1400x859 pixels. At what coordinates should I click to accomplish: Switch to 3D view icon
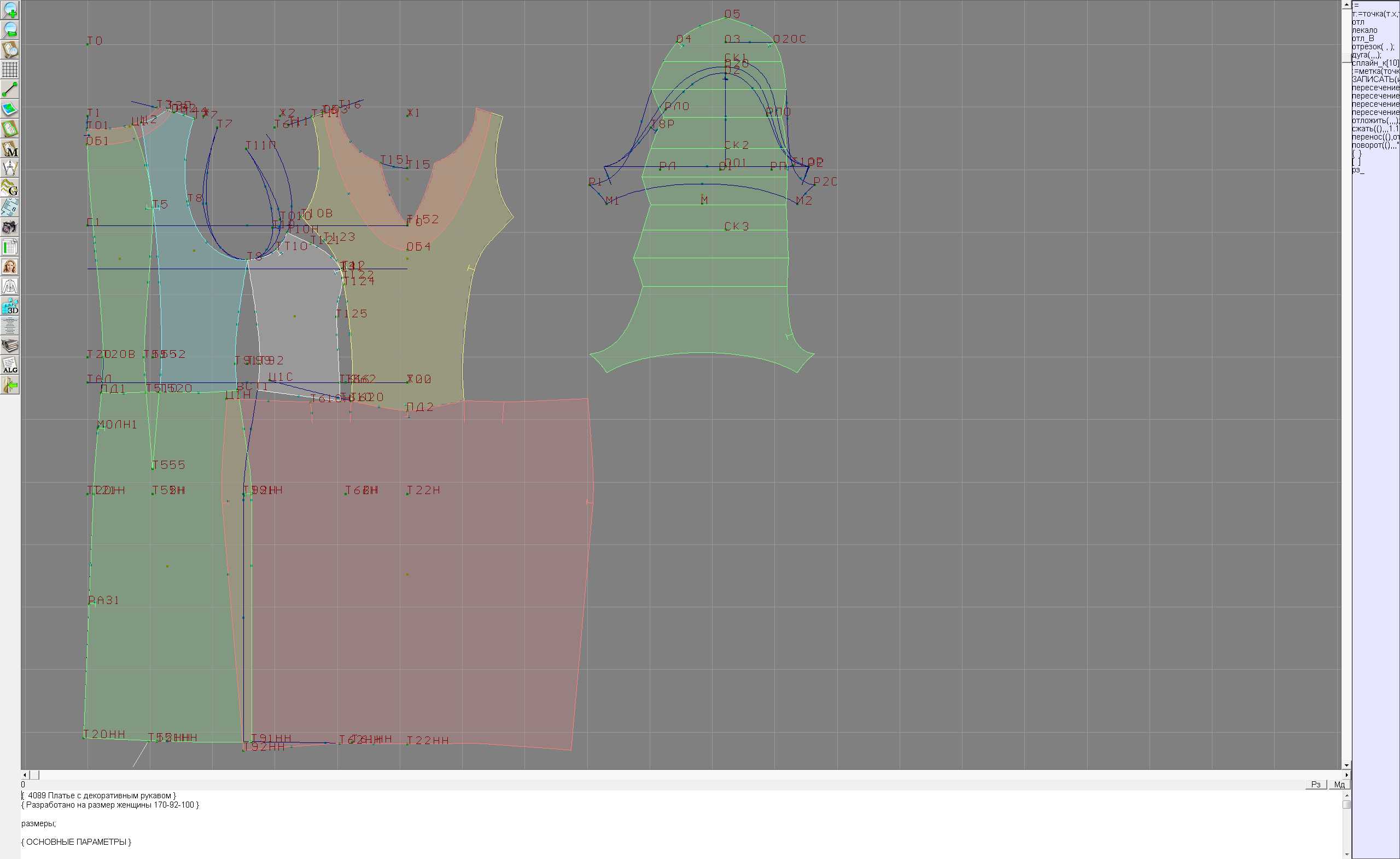click(x=10, y=306)
